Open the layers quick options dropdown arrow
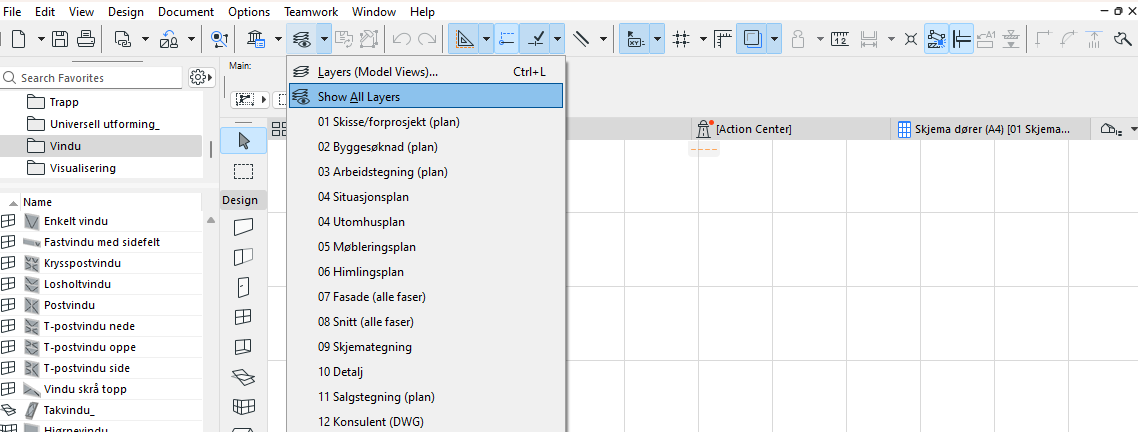Screen dimensions: 1138x432 (x=325, y=39)
